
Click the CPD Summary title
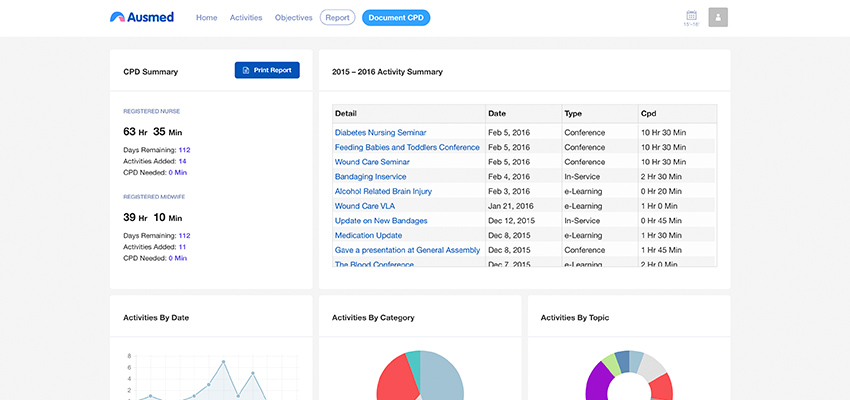click(x=150, y=72)
